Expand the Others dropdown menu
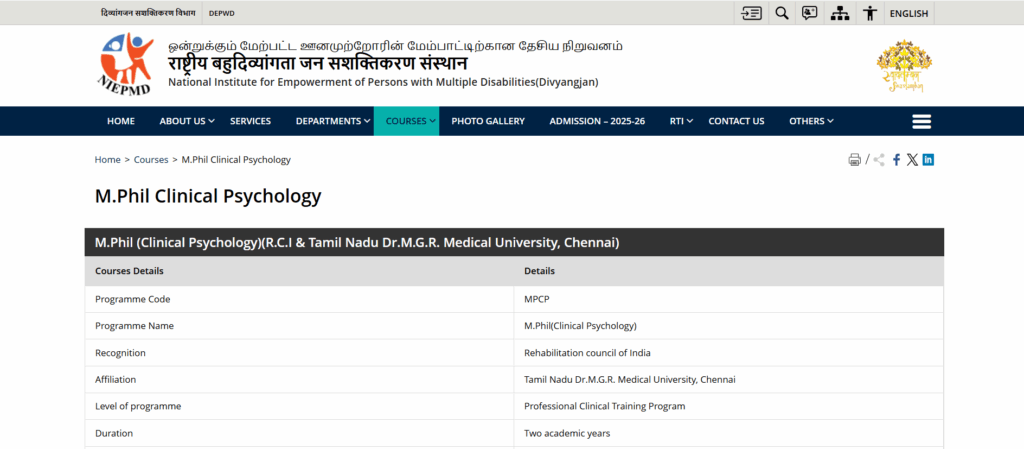 click(810, 121)
